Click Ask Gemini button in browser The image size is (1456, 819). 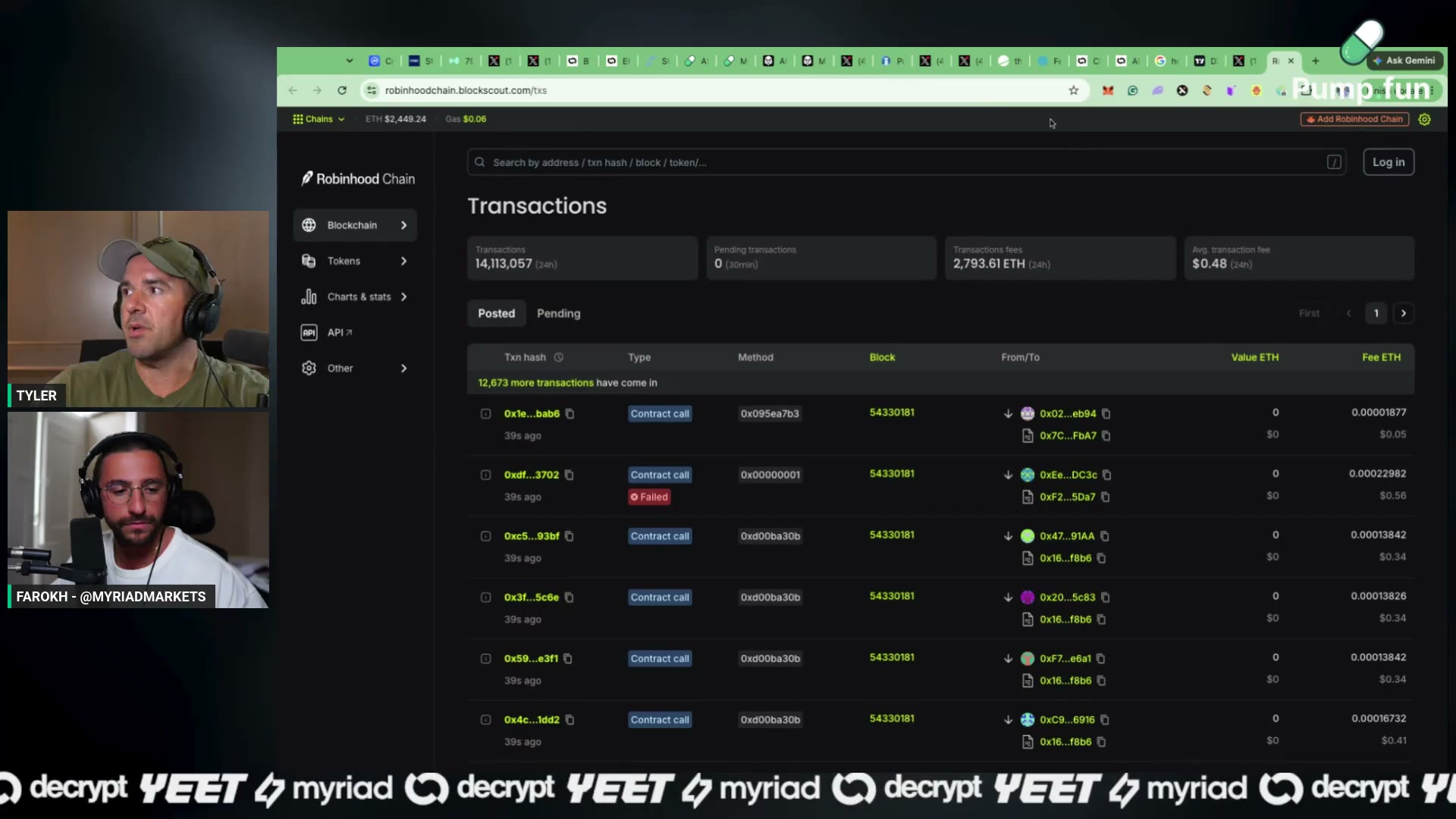tap(1403, 61)
